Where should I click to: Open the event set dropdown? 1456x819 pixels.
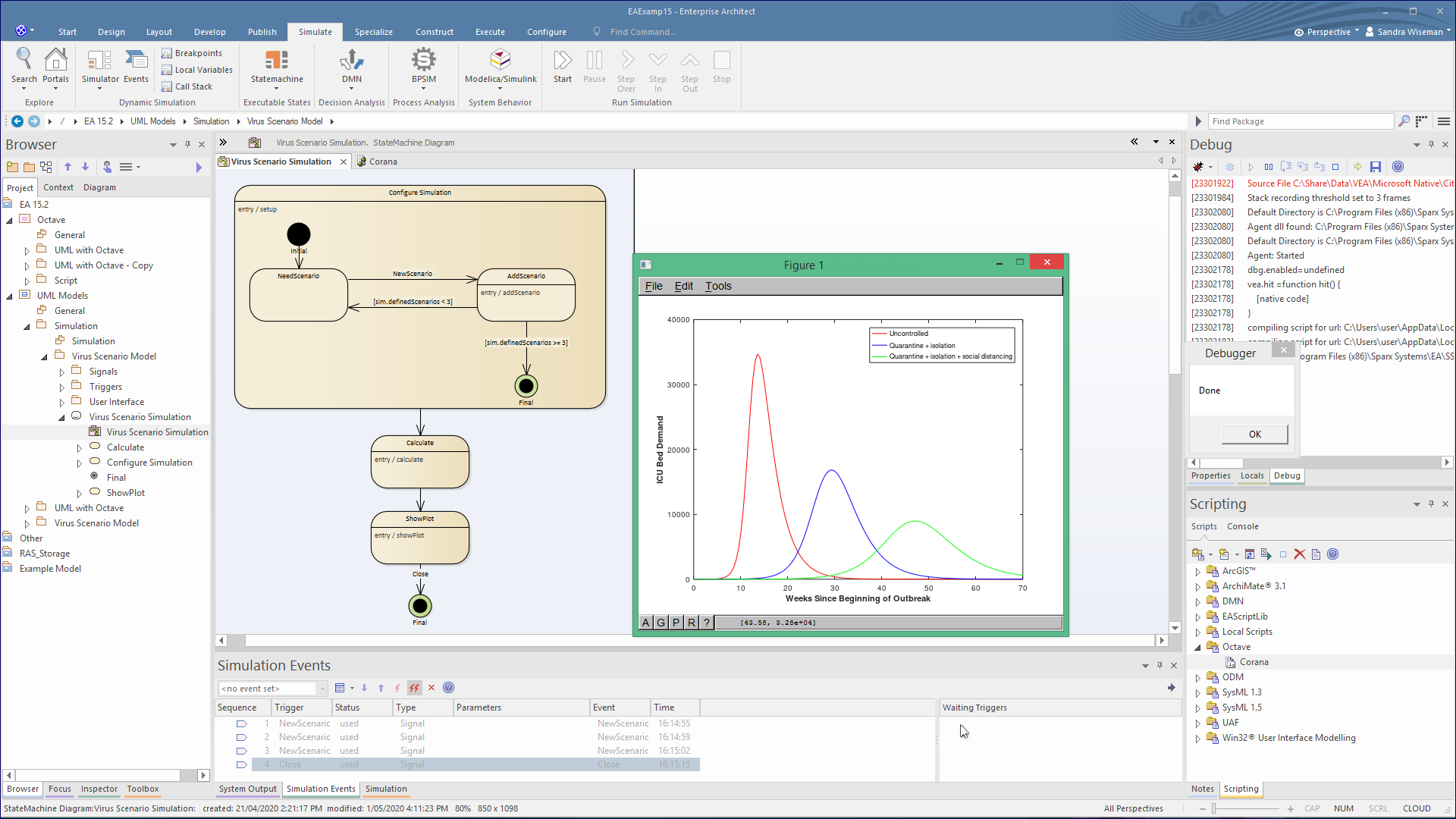[322, 689]
